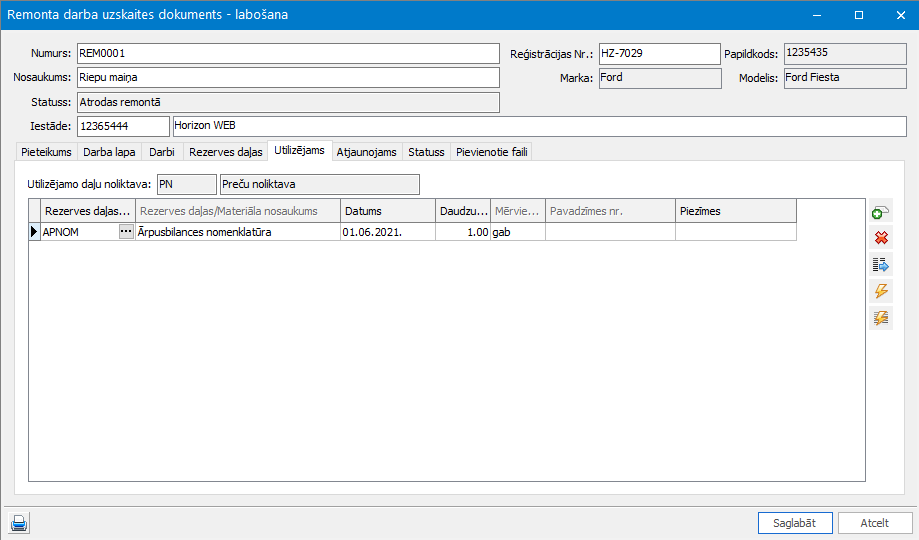Click the Datums column header
This screenshot has height=540, width=919.
[x=387, y=211]
